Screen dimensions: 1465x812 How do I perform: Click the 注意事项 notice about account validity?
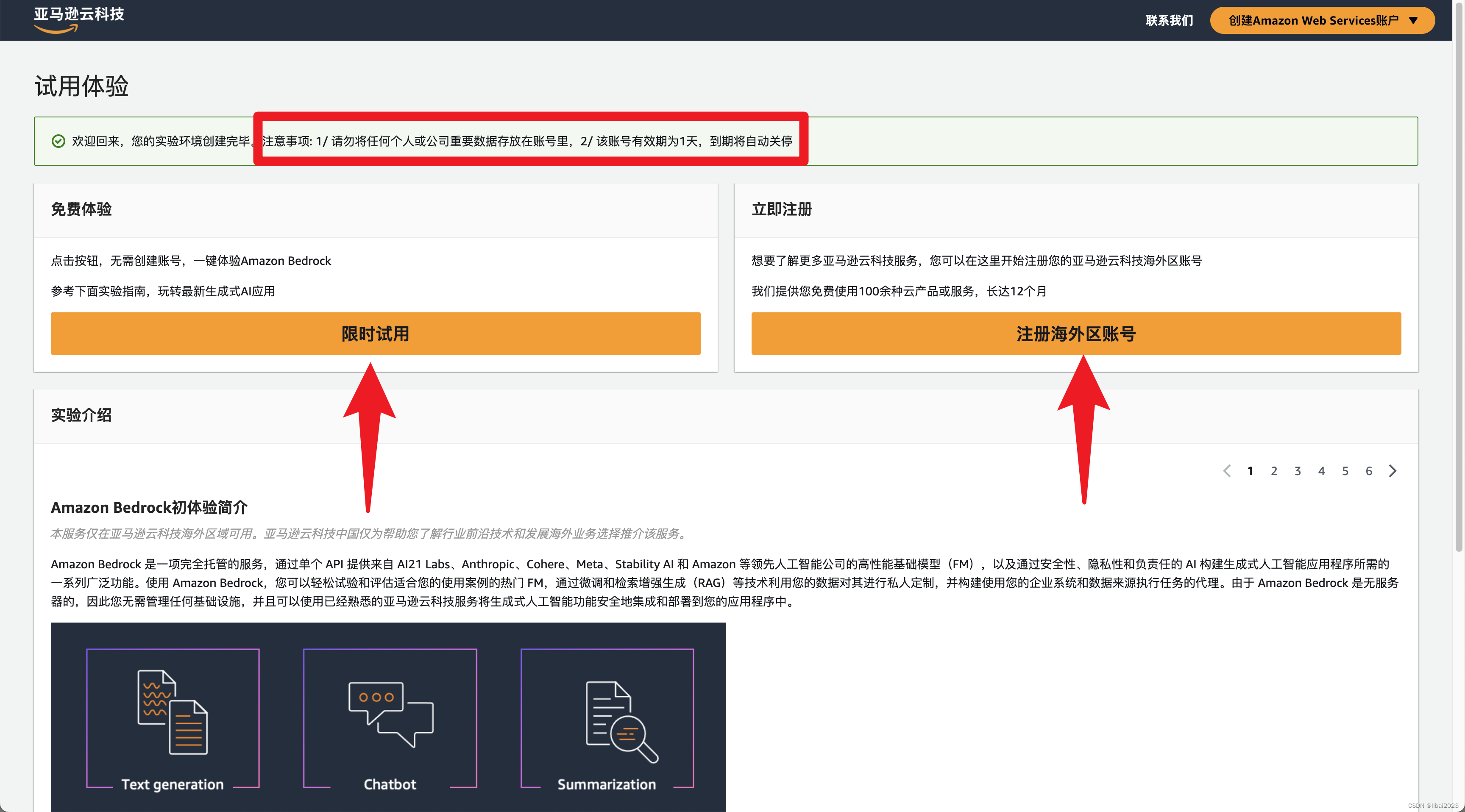coord(527,141)
